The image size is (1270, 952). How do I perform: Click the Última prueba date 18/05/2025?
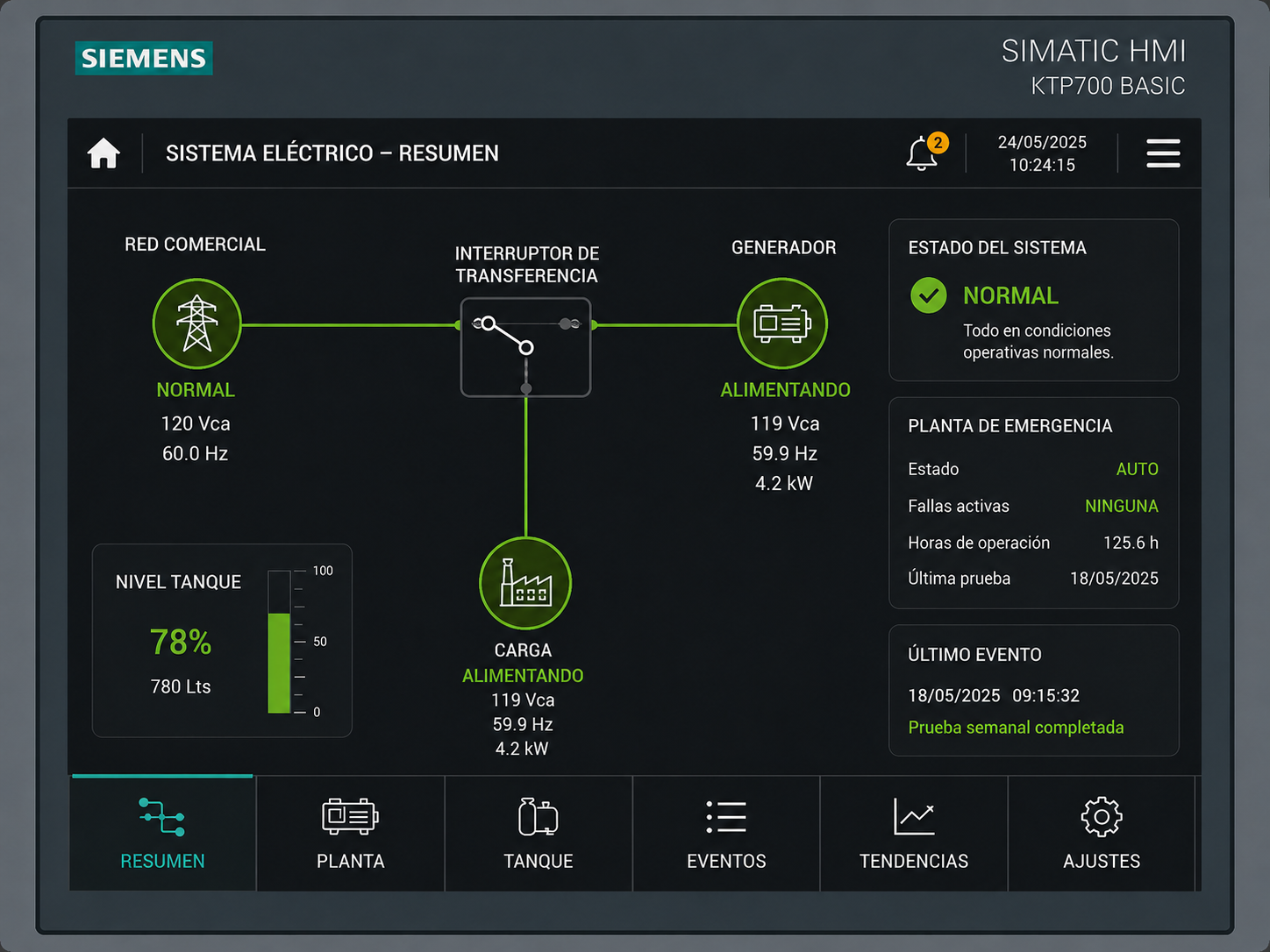pos(1114,579)
